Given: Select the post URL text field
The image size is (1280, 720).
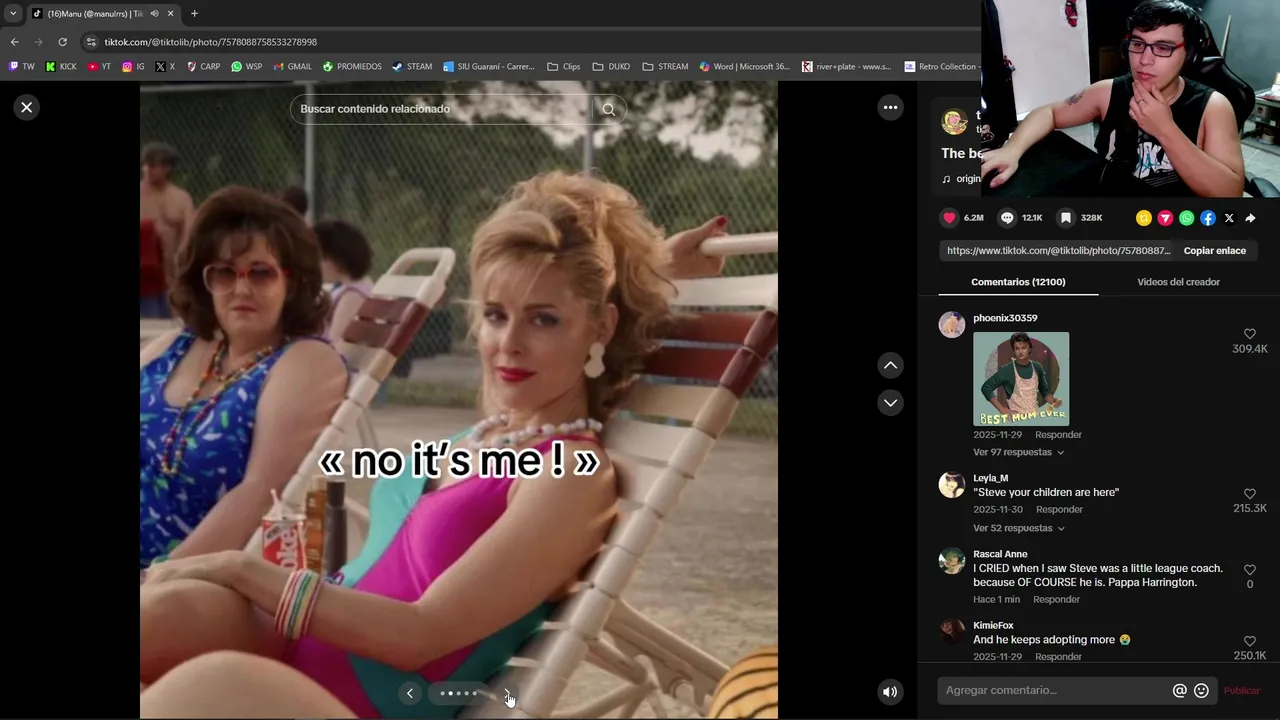Looking at the screenshot, I should click(1057, 251).
